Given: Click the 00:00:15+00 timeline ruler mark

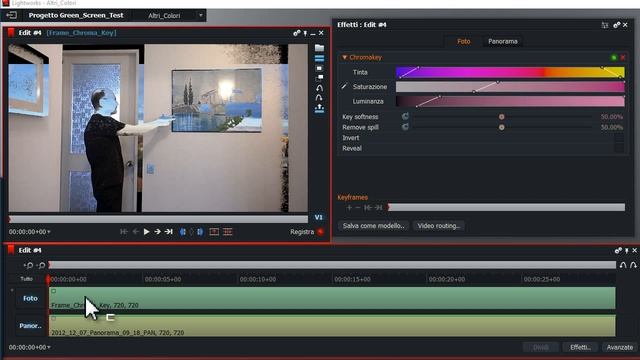Looking at the screenshot, I should [x=352, y=279].
